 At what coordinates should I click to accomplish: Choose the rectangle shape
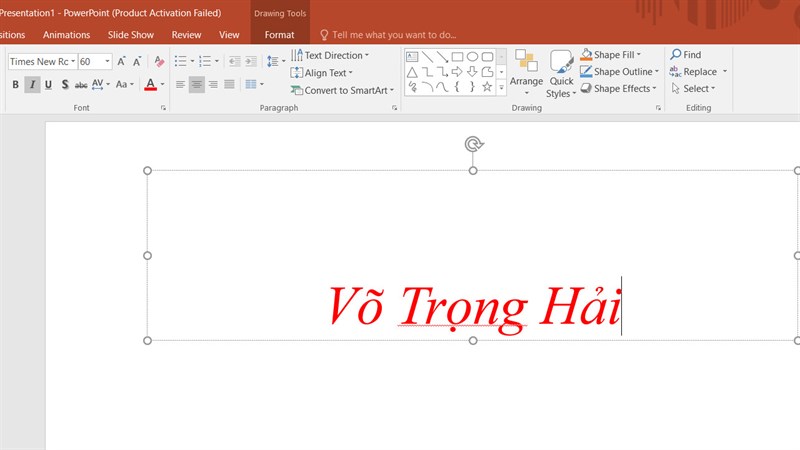[x=458, y=57]
